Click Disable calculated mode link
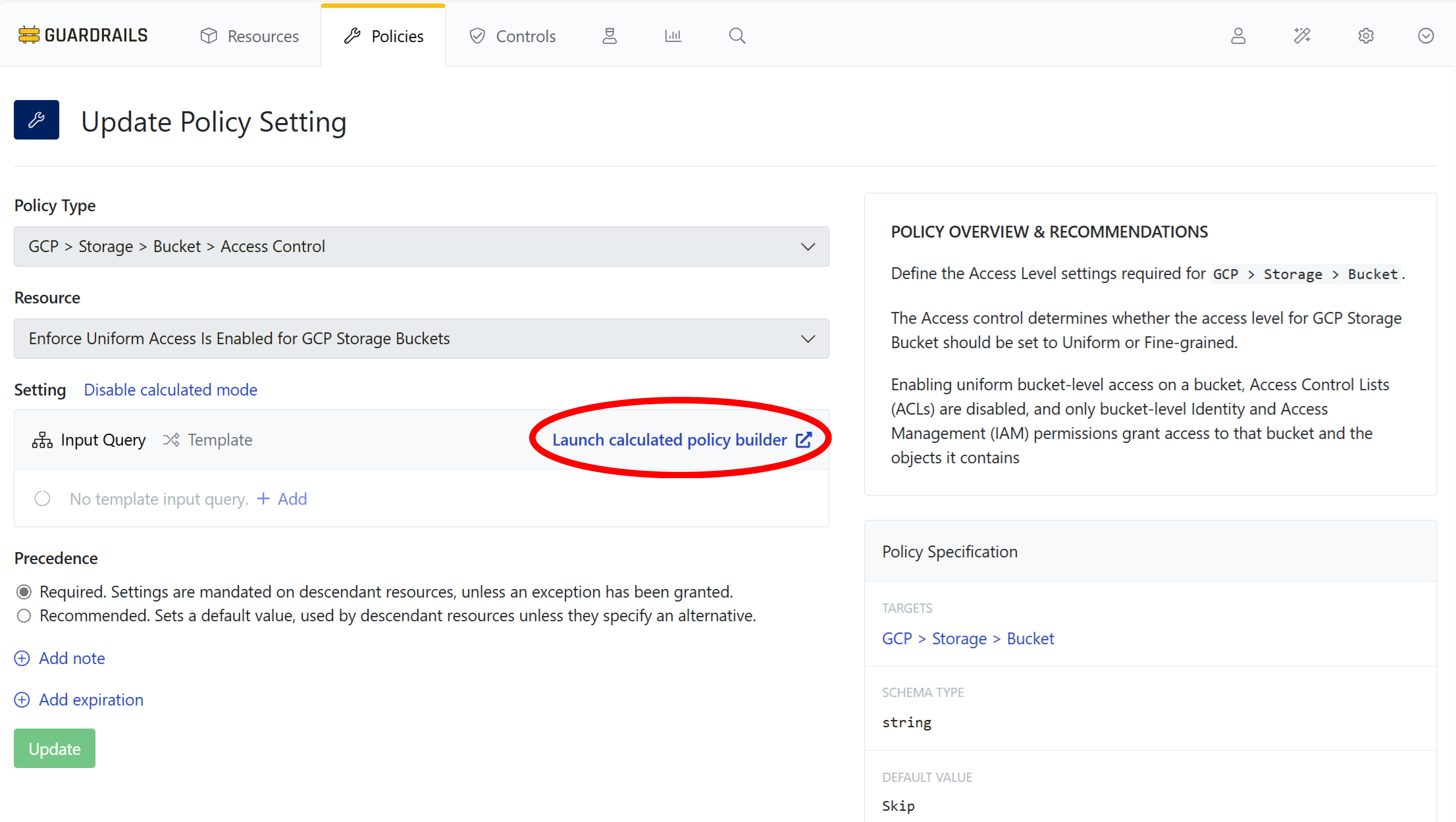The height and width of the screenshot is (822, 1456). 170,390
